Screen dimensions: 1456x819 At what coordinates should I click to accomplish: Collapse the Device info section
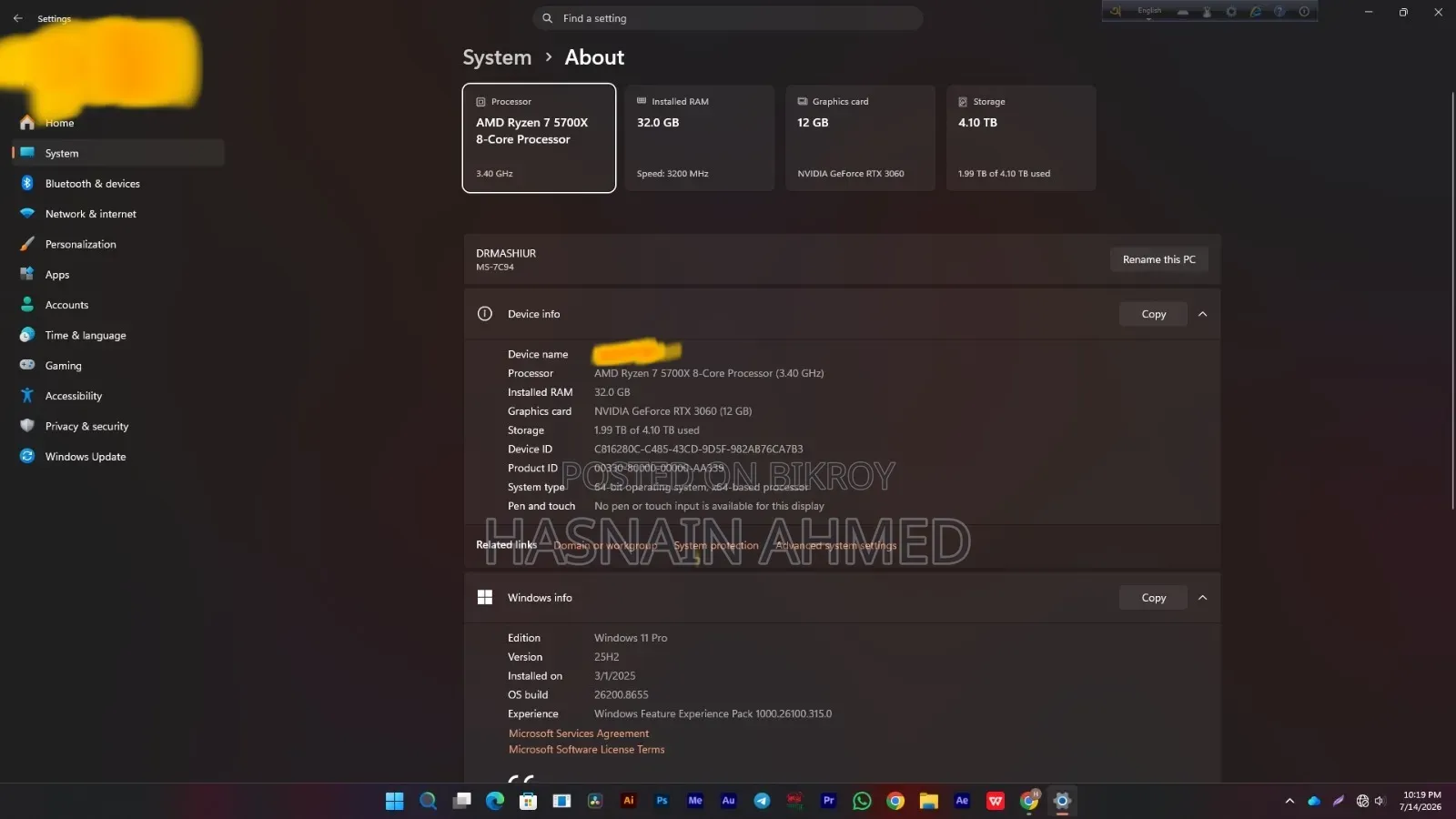point(1202,314)
